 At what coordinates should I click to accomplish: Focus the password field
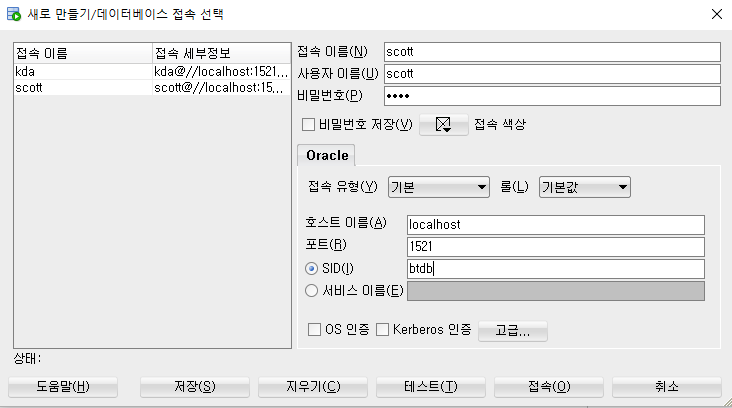(552, 96)
